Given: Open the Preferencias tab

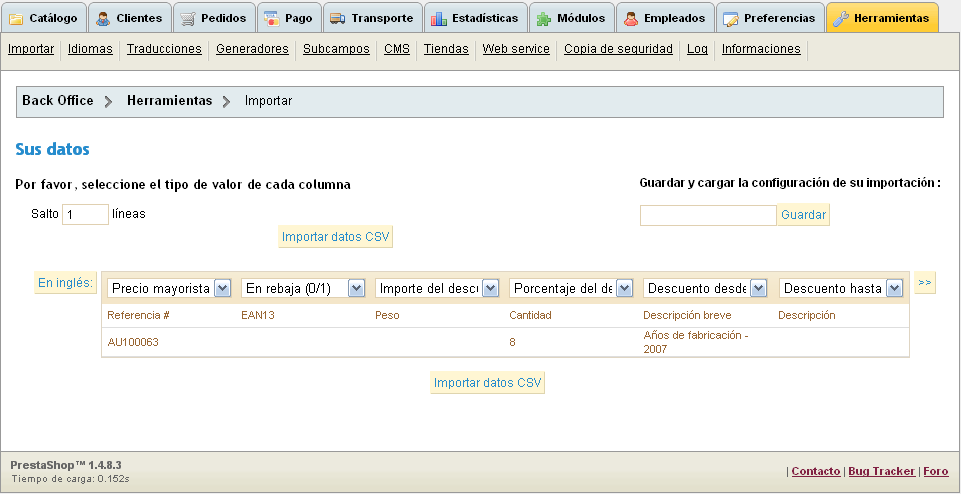Looking at the screenshot, I should click(770, 18).
